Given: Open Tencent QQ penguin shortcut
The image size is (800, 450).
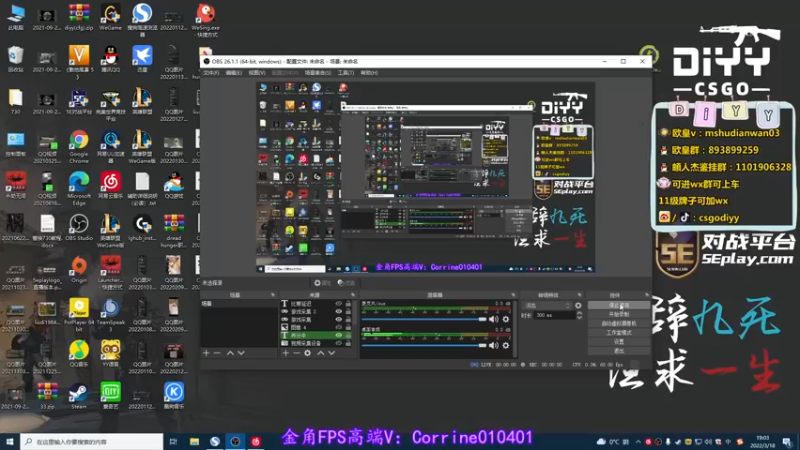Looking at the screenshot, I should [x=110, y=59].
